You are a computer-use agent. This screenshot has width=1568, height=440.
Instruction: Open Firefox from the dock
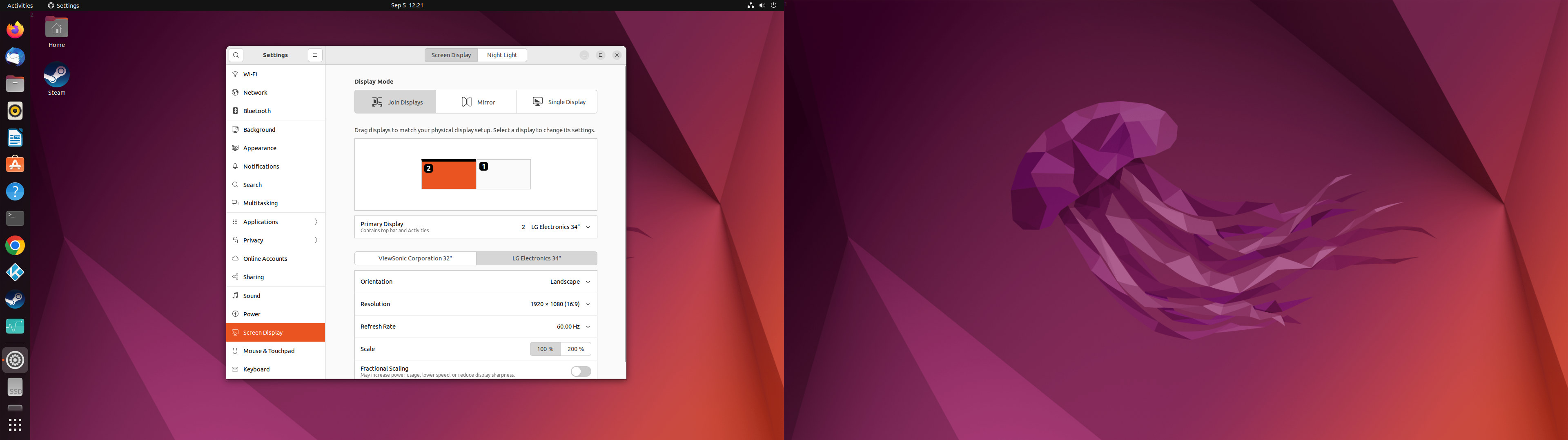(x=15, y=30)
